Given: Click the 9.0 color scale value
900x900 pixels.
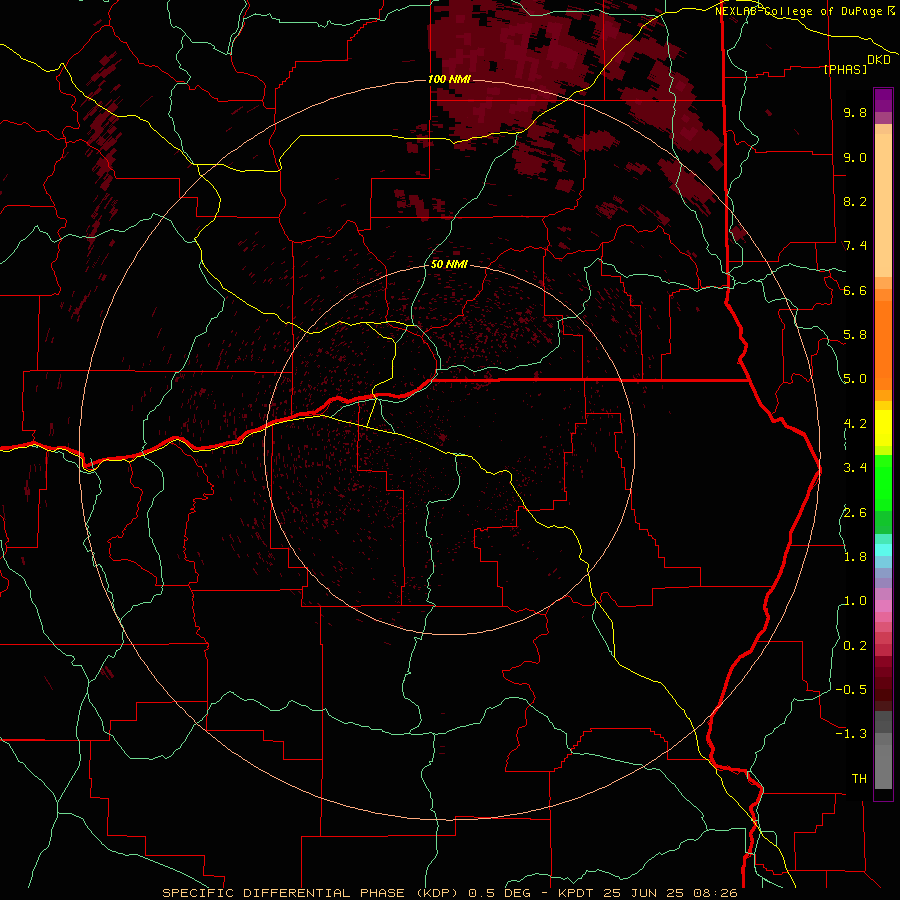Looking at the screenshot, I should click(x=855, y=157).
